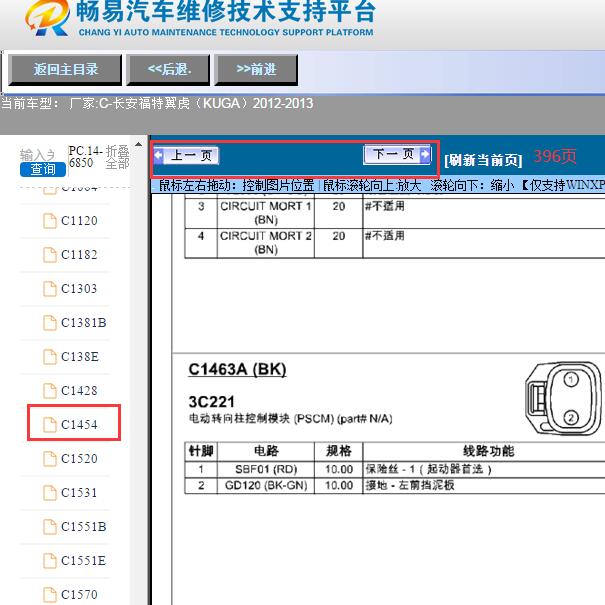Viewport: 605px width, 605px height.
Task: Open the previous page with 上一页
Action: tap(186, 155)
